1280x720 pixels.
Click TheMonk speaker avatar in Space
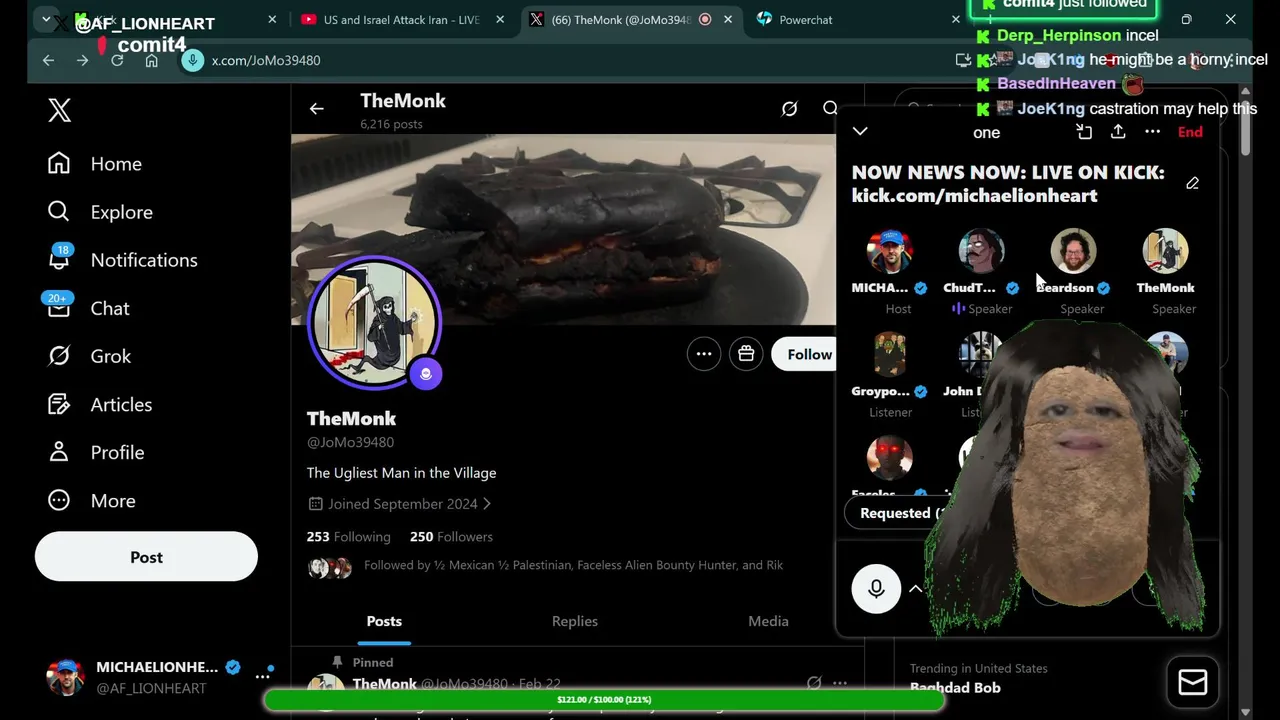coord(1165,251)
